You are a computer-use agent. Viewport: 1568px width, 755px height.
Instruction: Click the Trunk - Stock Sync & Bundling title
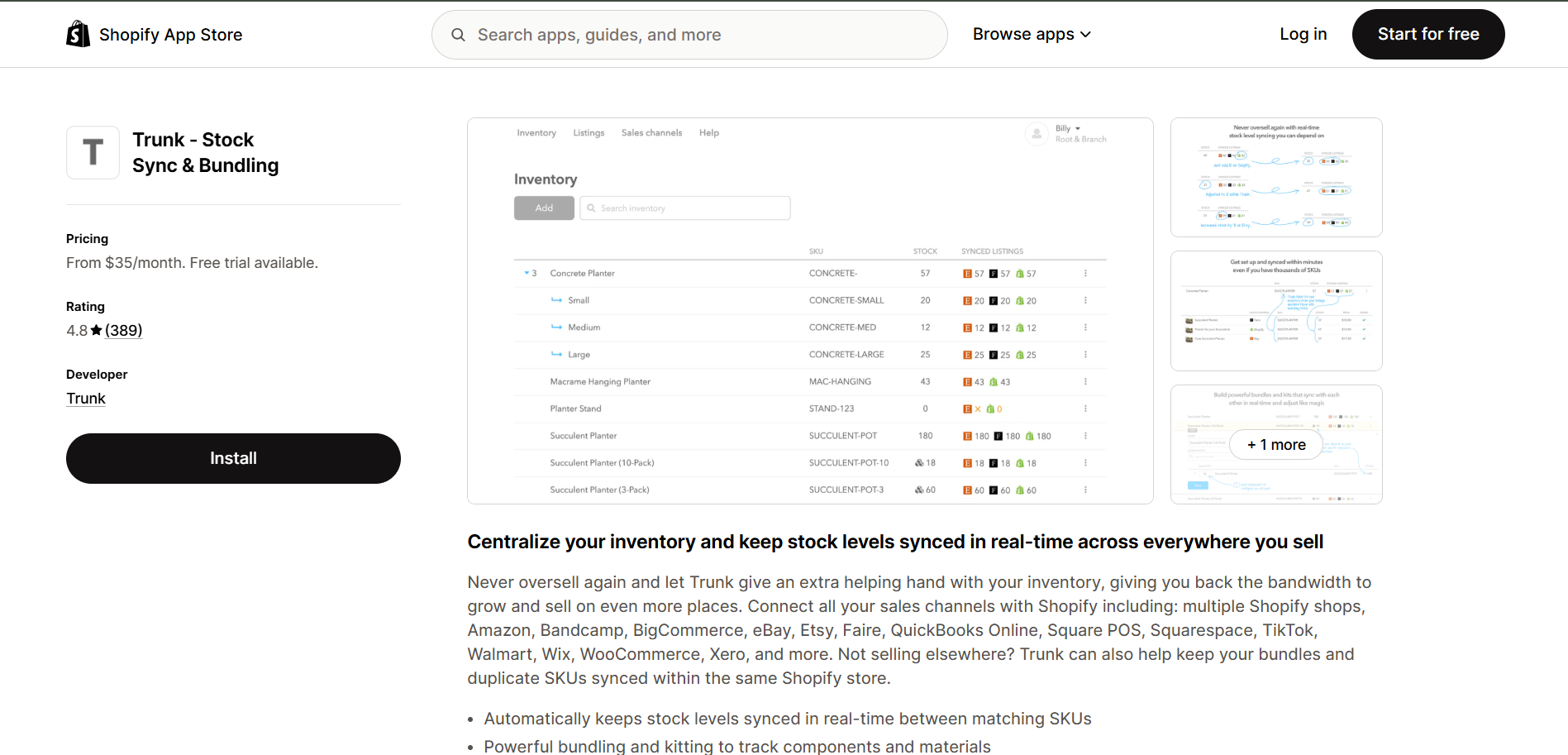pyautogui.click(x=206, y=152)
